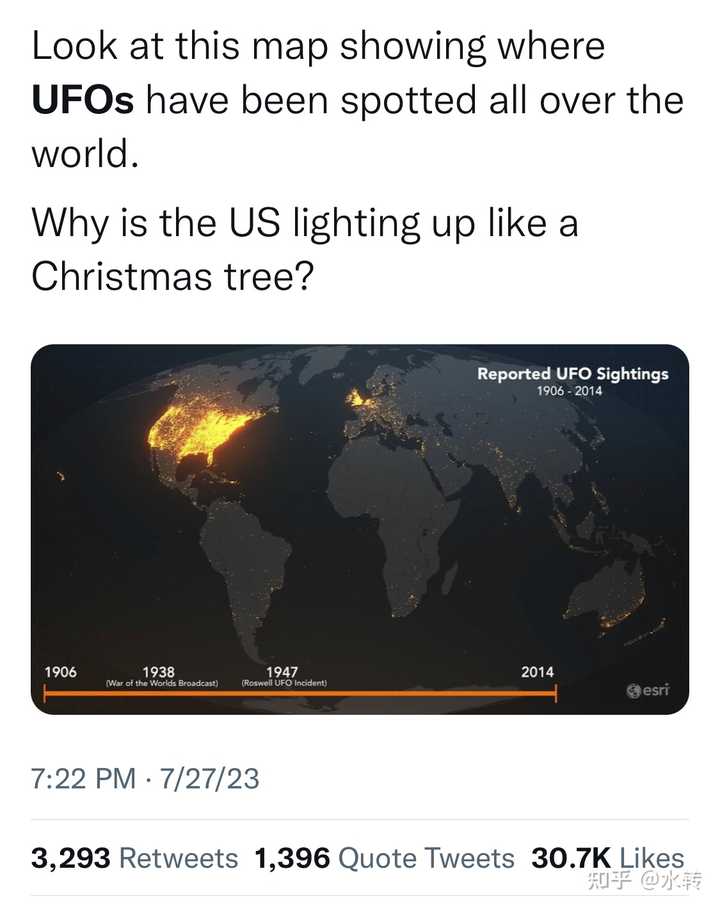Click the bright UK hotspot on the map
This screenshot has width=720, height=910.
355,397
